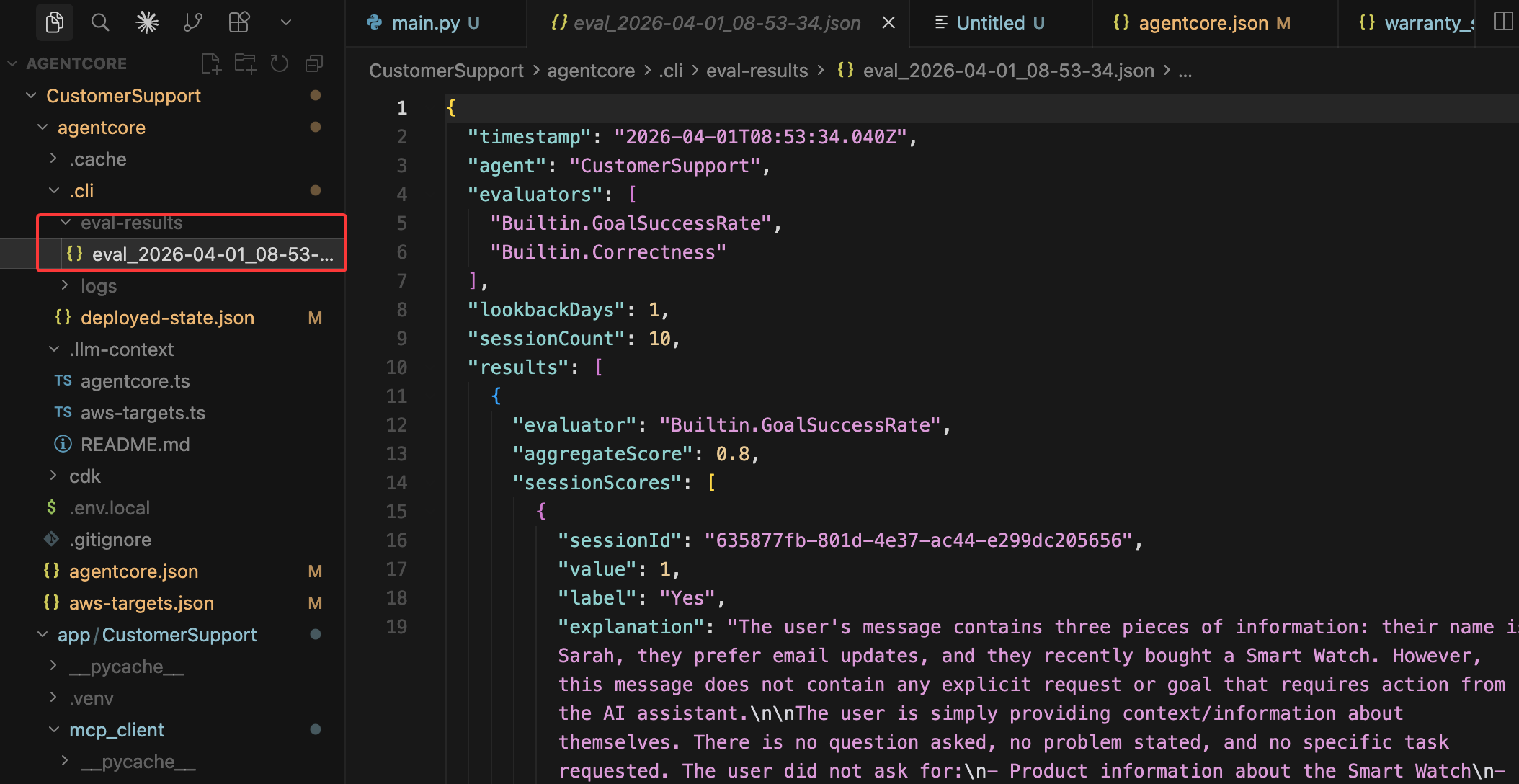This screenshot has height=784, width=1519.
Task: Click eval-results in the breadcrumb path
Action: point(757,71)
